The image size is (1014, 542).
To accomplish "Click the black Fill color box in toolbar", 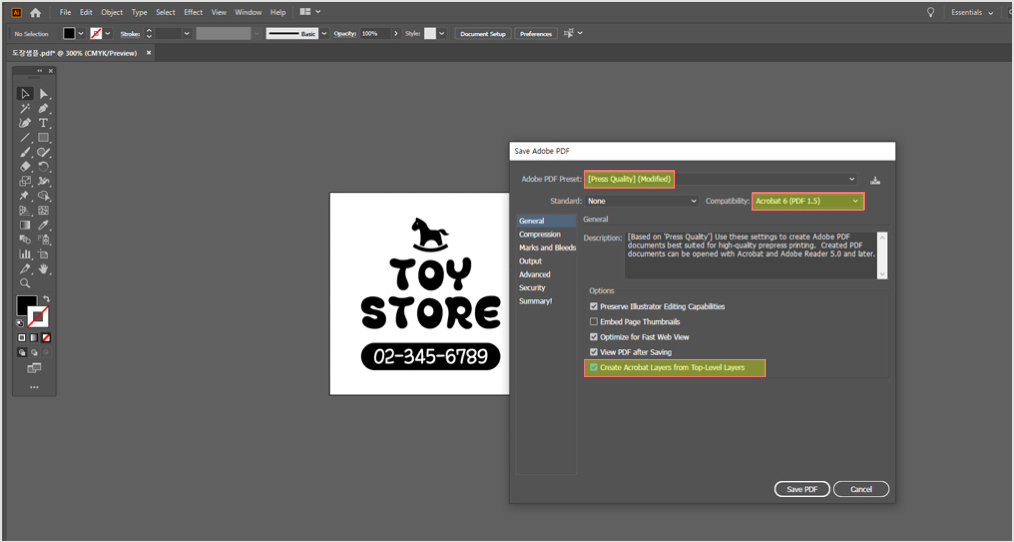I will pyautogui.click(x=27, y=305).
